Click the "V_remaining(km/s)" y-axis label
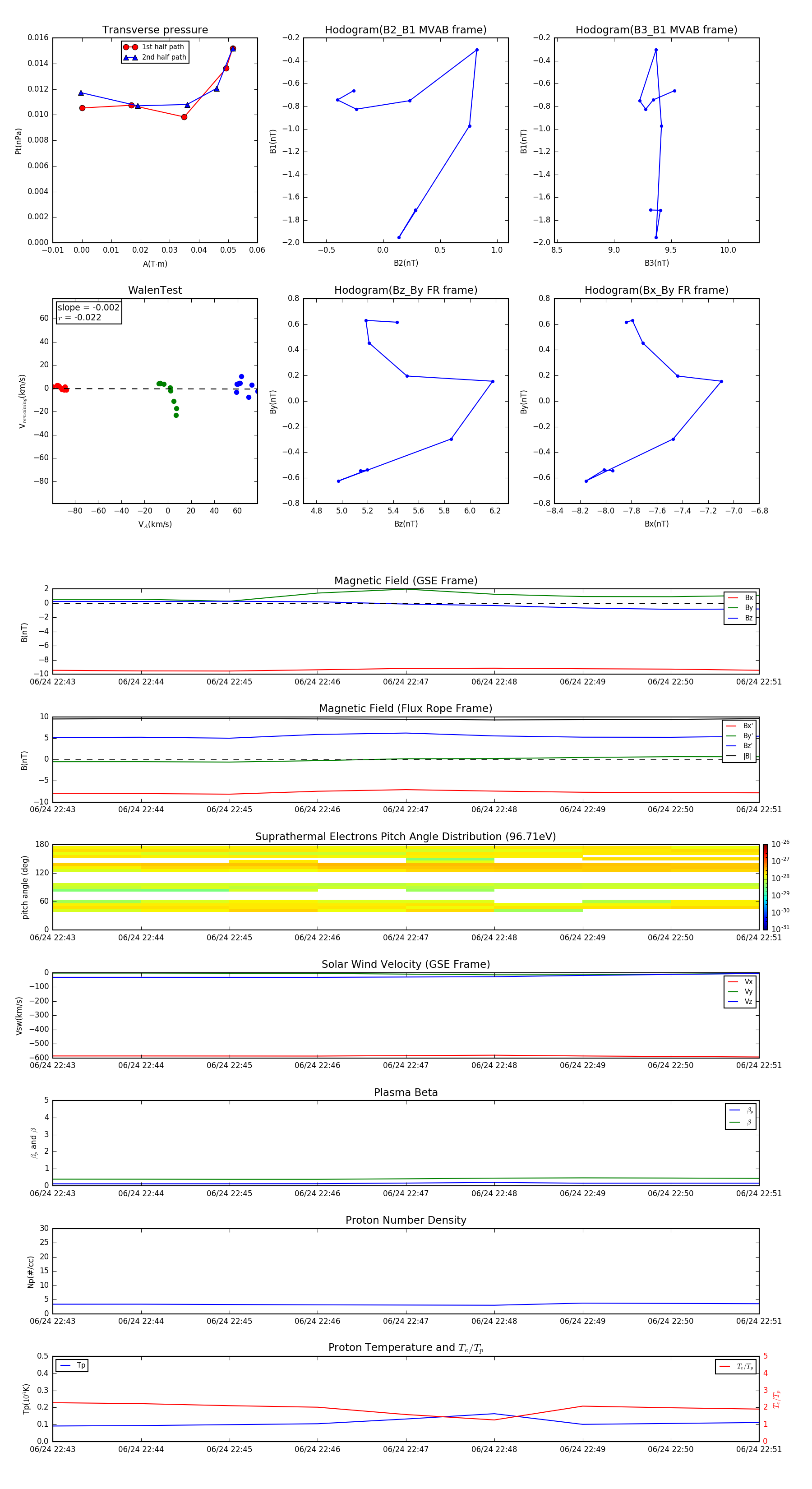Viewport: 812px width, 1489px height. tap(22, 401)
